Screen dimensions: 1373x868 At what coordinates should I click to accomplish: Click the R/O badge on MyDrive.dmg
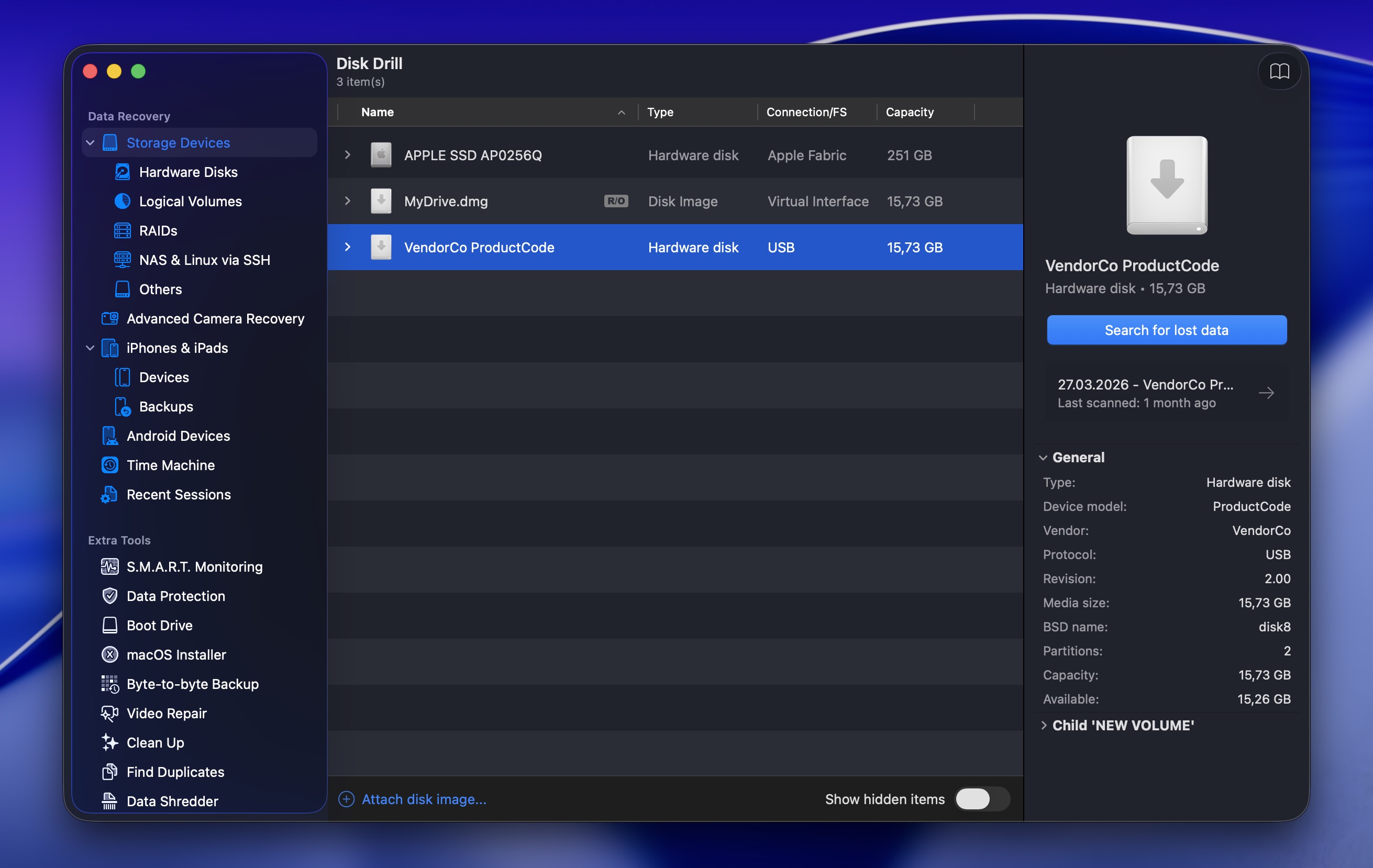(x=616, y=201)
